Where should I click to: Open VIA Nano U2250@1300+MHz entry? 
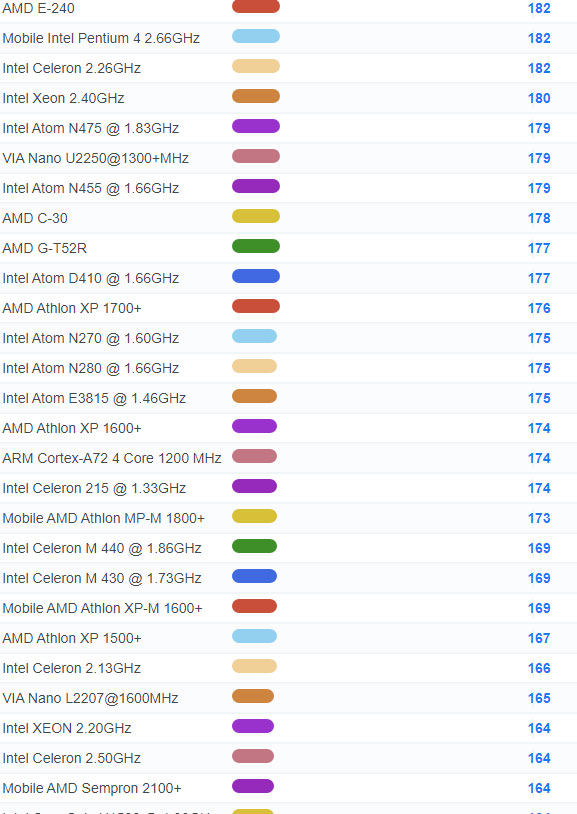(96, 158)
